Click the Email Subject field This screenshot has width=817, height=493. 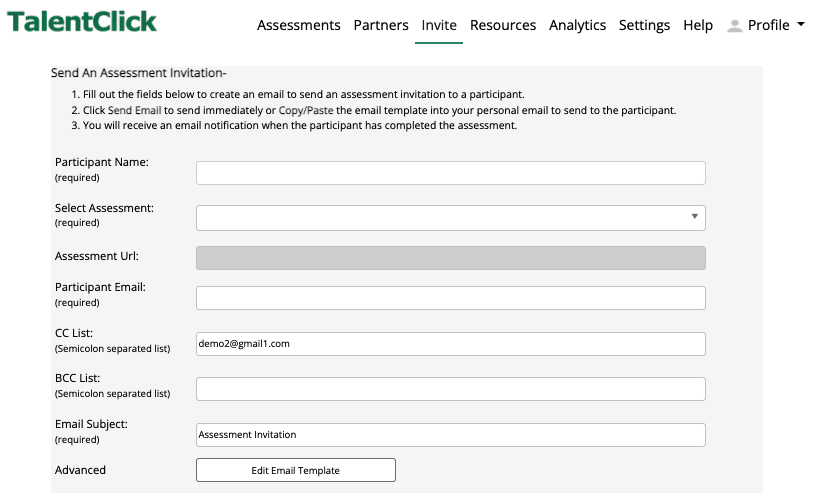[451, 435]
